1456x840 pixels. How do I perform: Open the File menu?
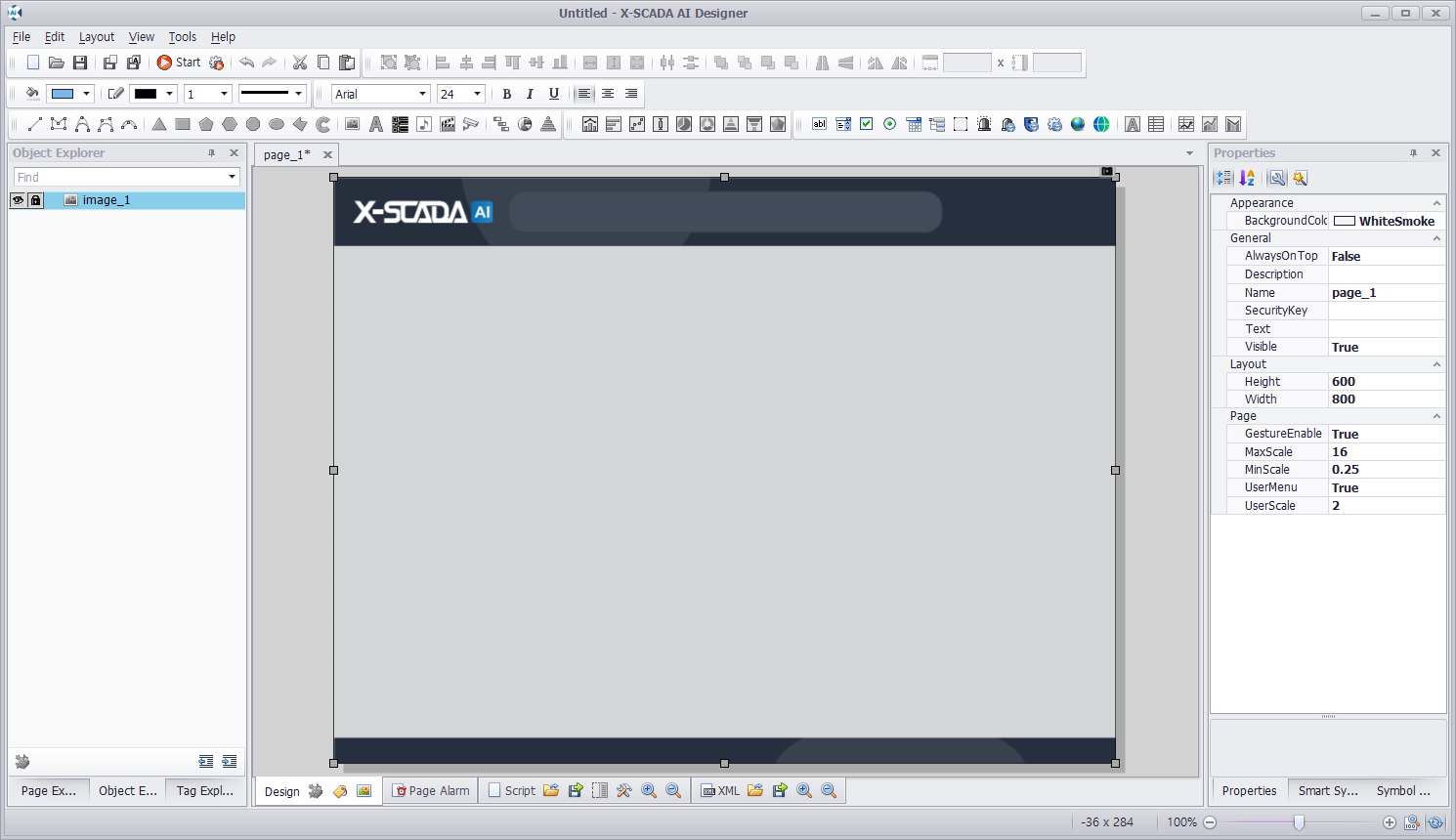21,37
